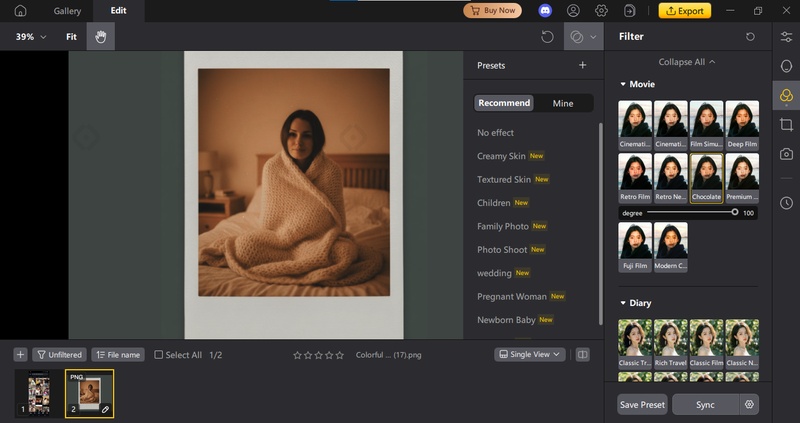Open the camera snapshot panel
Screen dimensions: 800x423
point(787,154)
